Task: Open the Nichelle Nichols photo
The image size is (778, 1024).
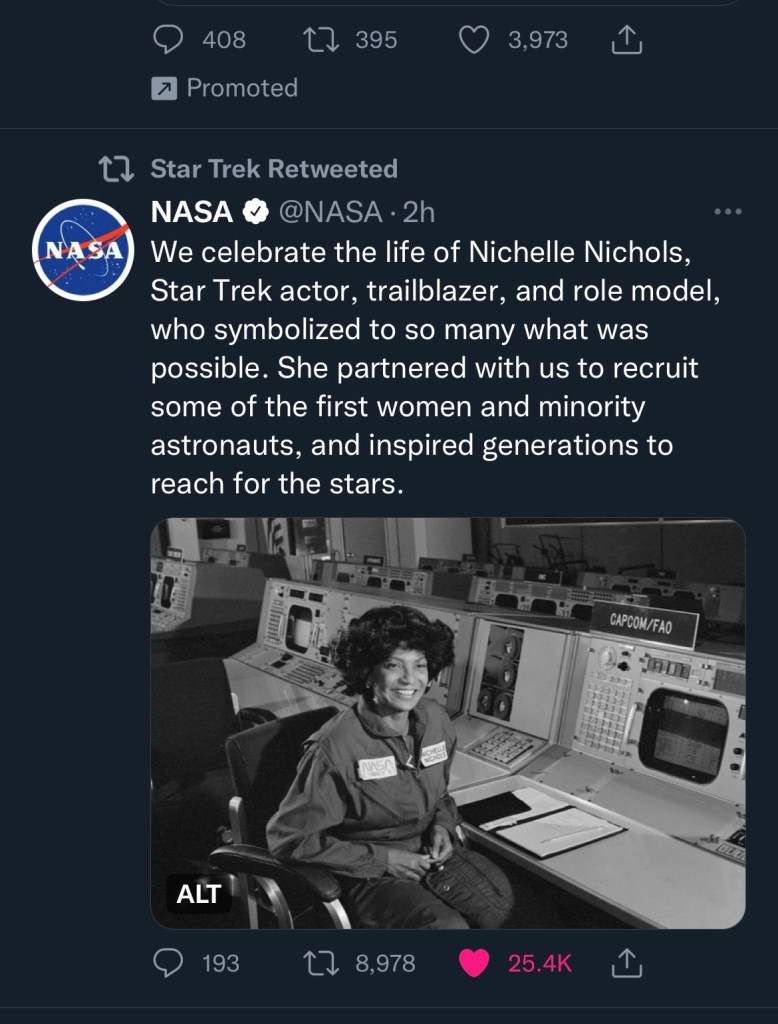Action: coord(448,722)
